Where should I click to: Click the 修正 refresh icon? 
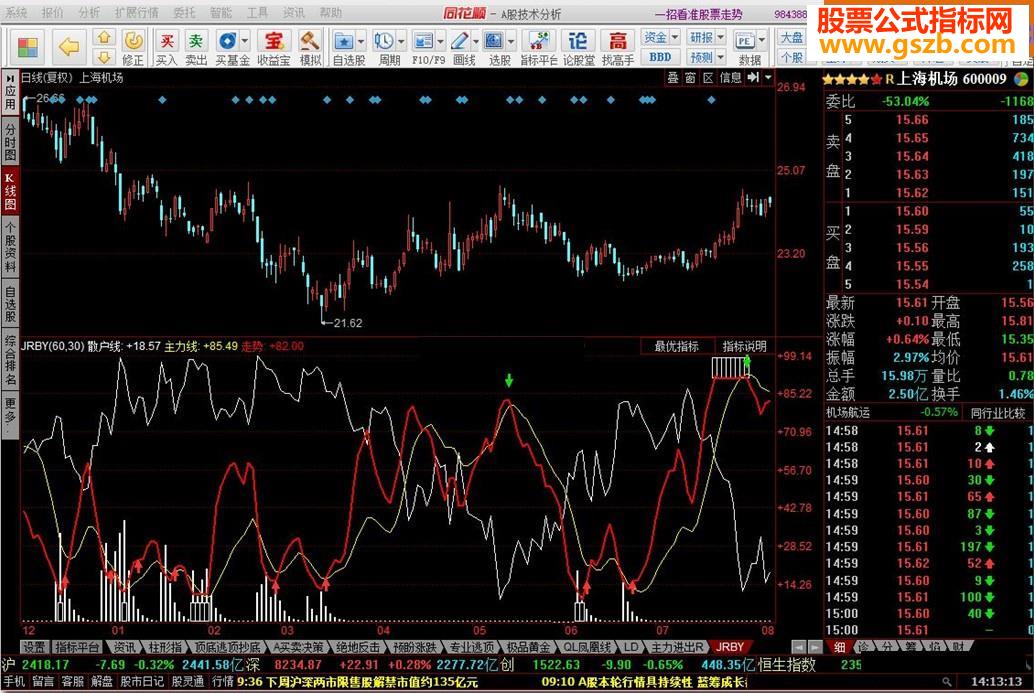coord(133,47)
